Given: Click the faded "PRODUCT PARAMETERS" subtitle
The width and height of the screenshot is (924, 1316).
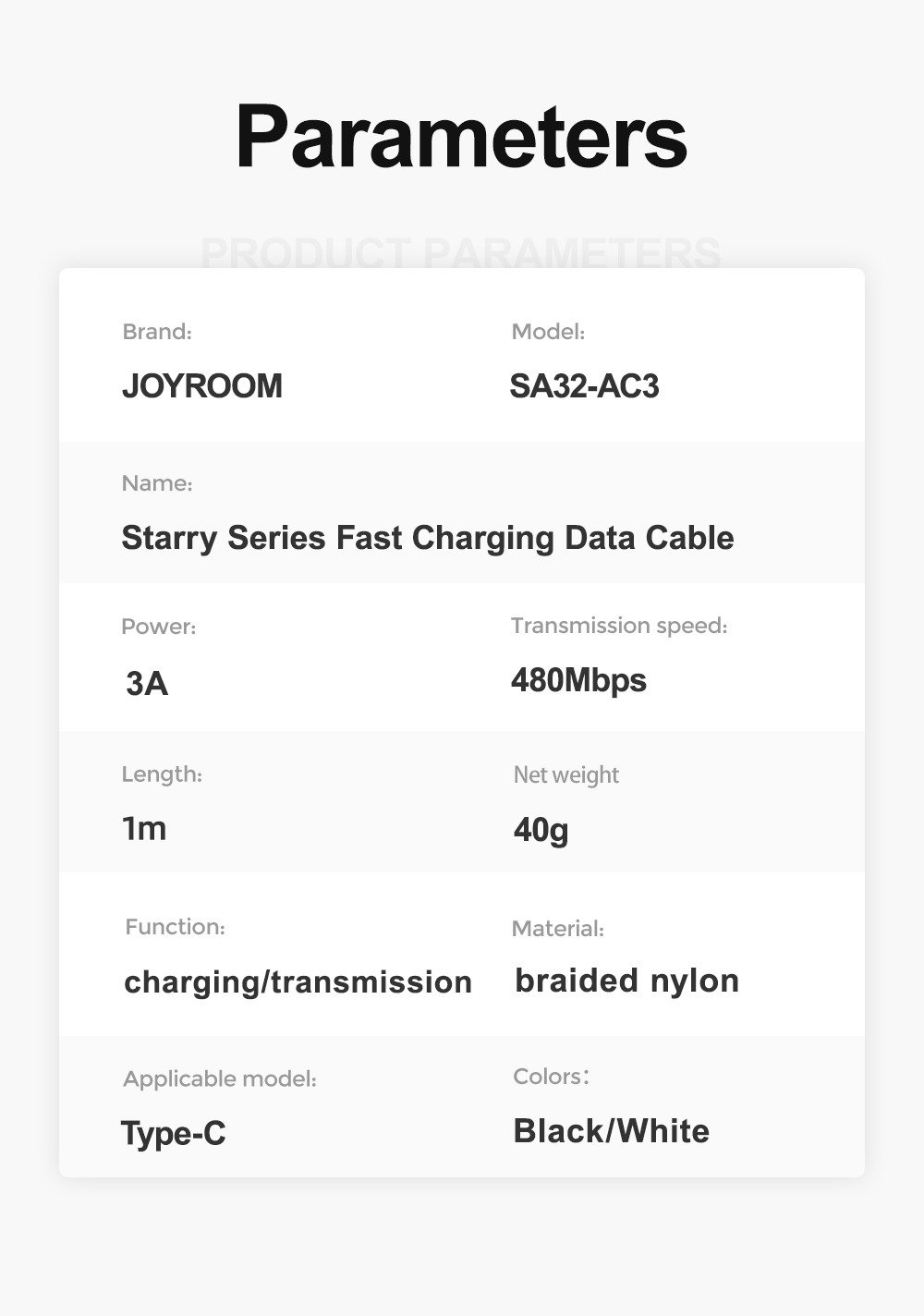Looking at the screenshot, I should [460, 252].
